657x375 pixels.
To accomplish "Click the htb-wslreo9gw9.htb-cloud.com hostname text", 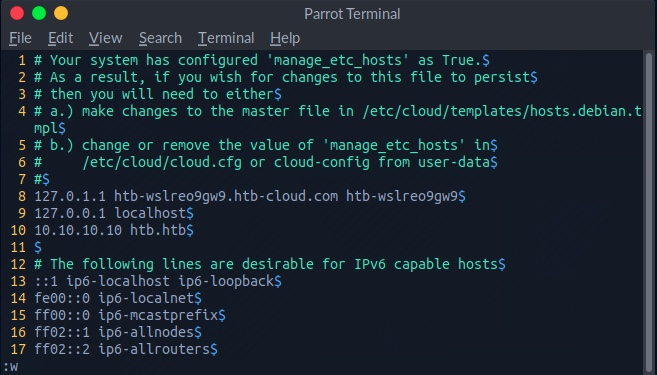I will point(226,196).
